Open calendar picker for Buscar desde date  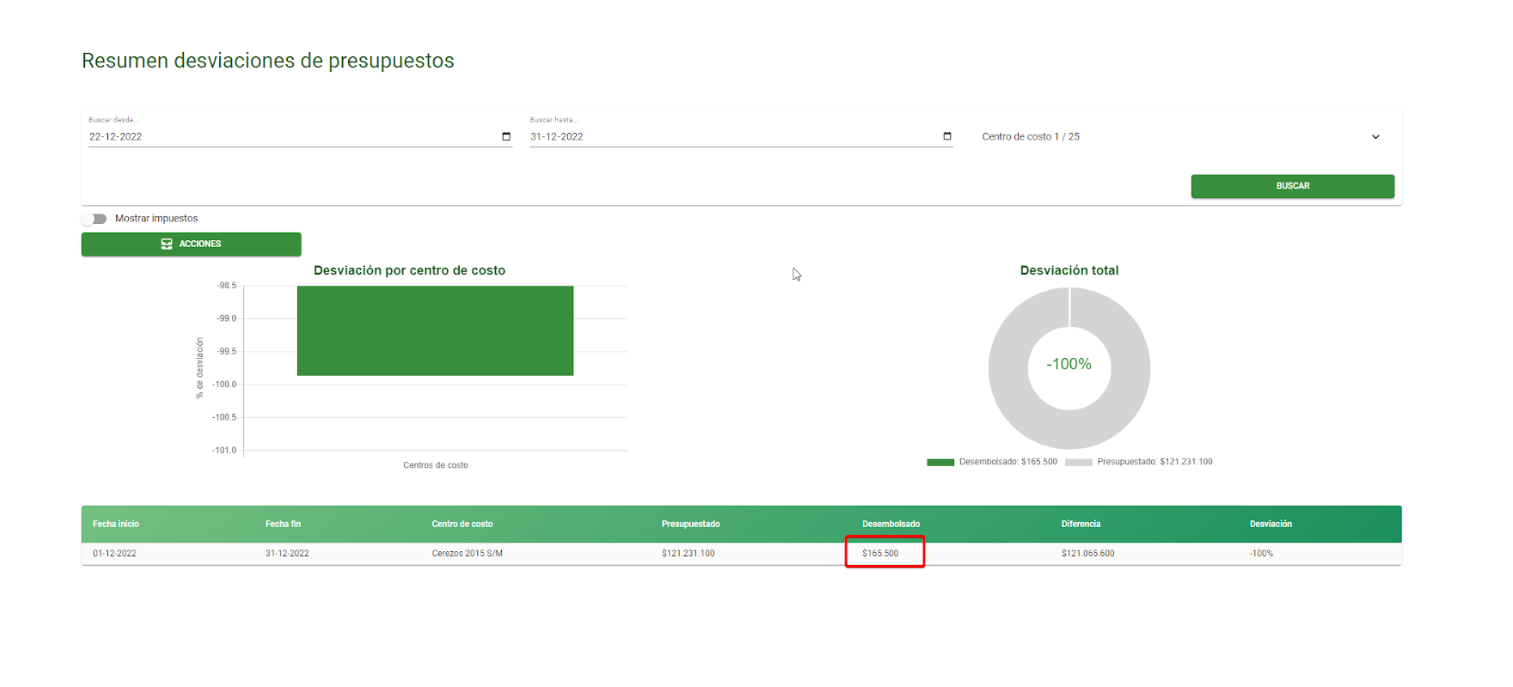[x=506, y=137]
